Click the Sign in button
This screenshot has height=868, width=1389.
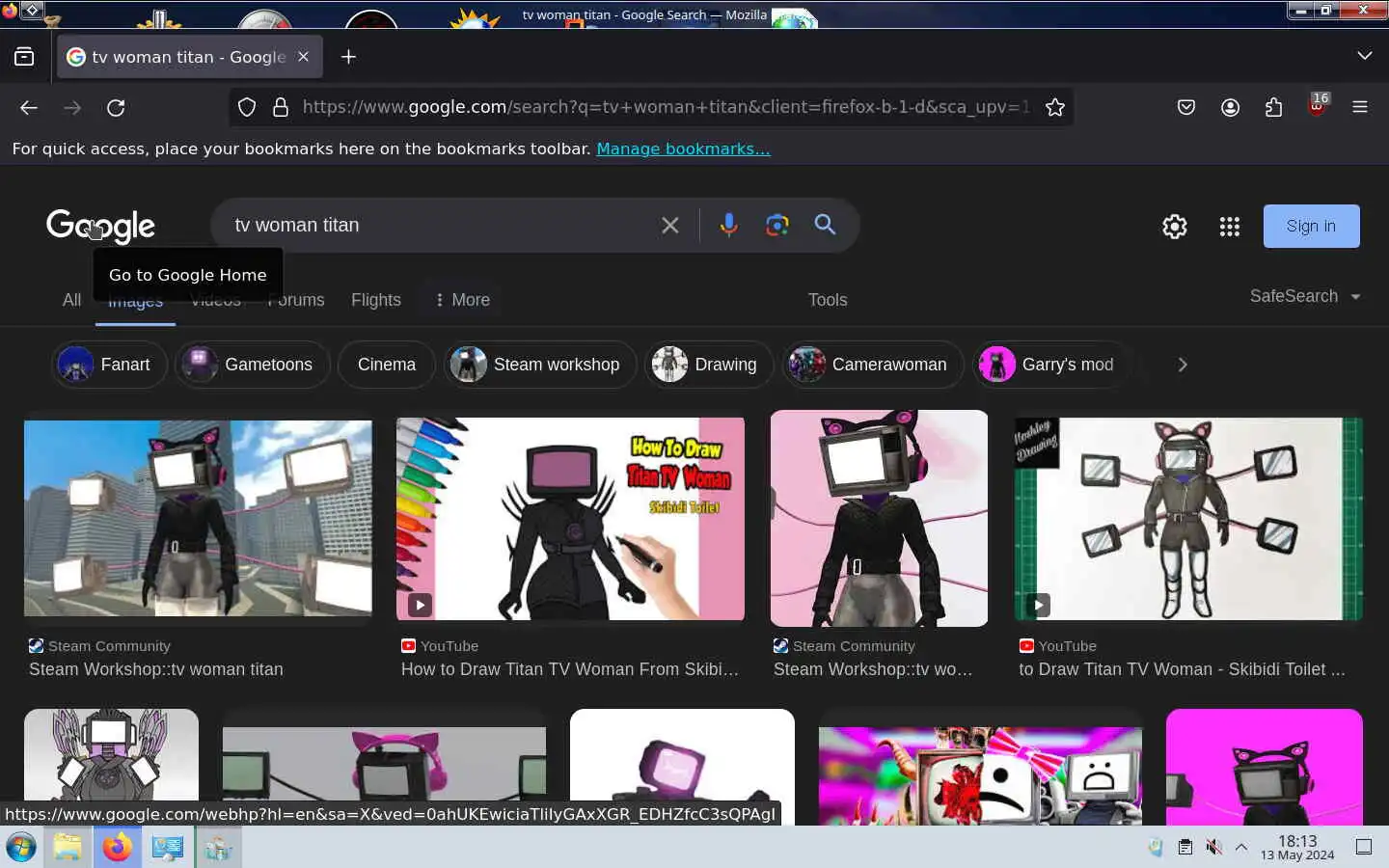1311,226
